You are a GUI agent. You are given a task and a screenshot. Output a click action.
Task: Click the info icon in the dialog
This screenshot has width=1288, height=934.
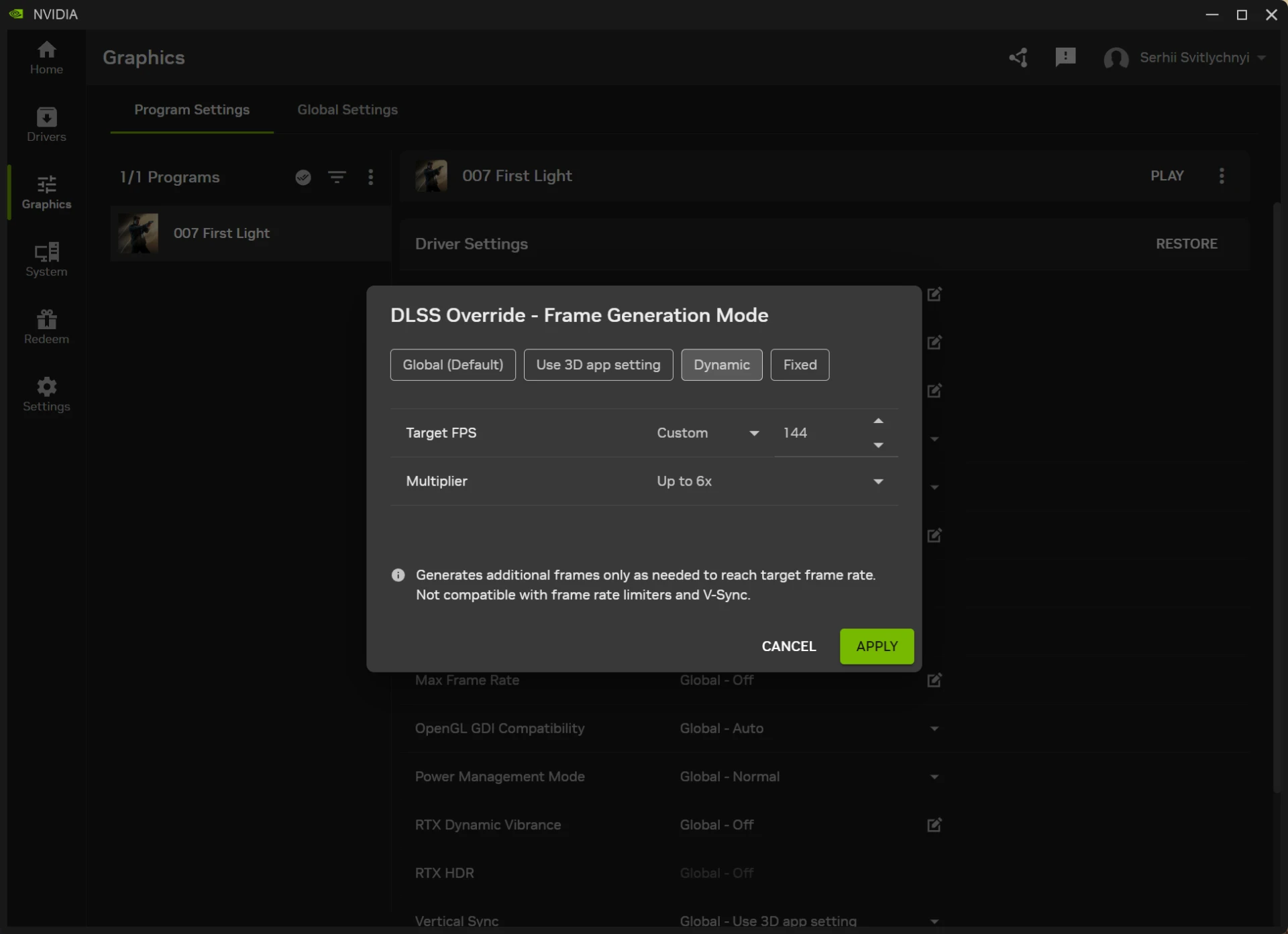pyautogui.click(x=398, y=575)
